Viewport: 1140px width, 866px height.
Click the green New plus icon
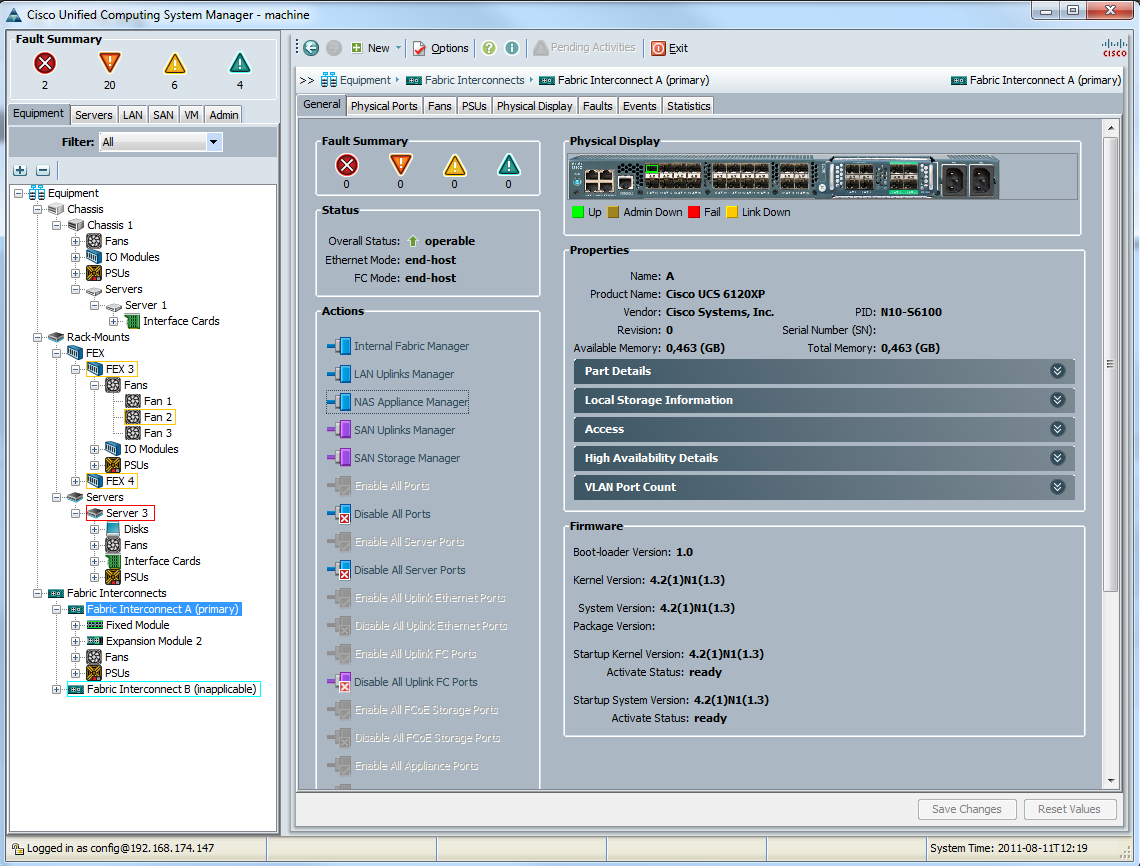[356, 48]
